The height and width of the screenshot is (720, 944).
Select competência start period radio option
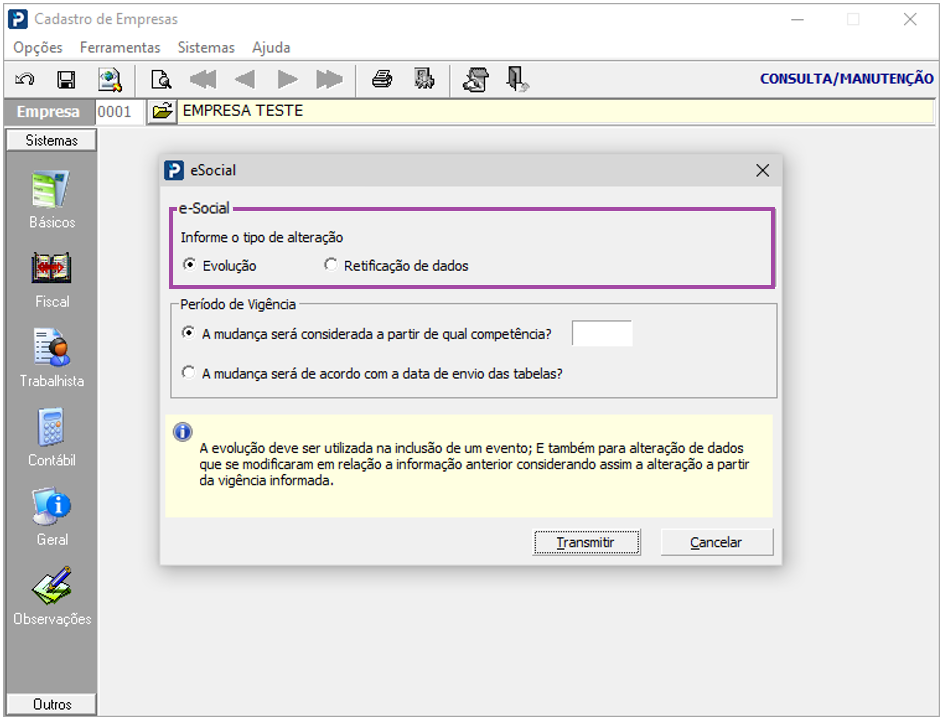pyautogui.click(x=188, y=333)
